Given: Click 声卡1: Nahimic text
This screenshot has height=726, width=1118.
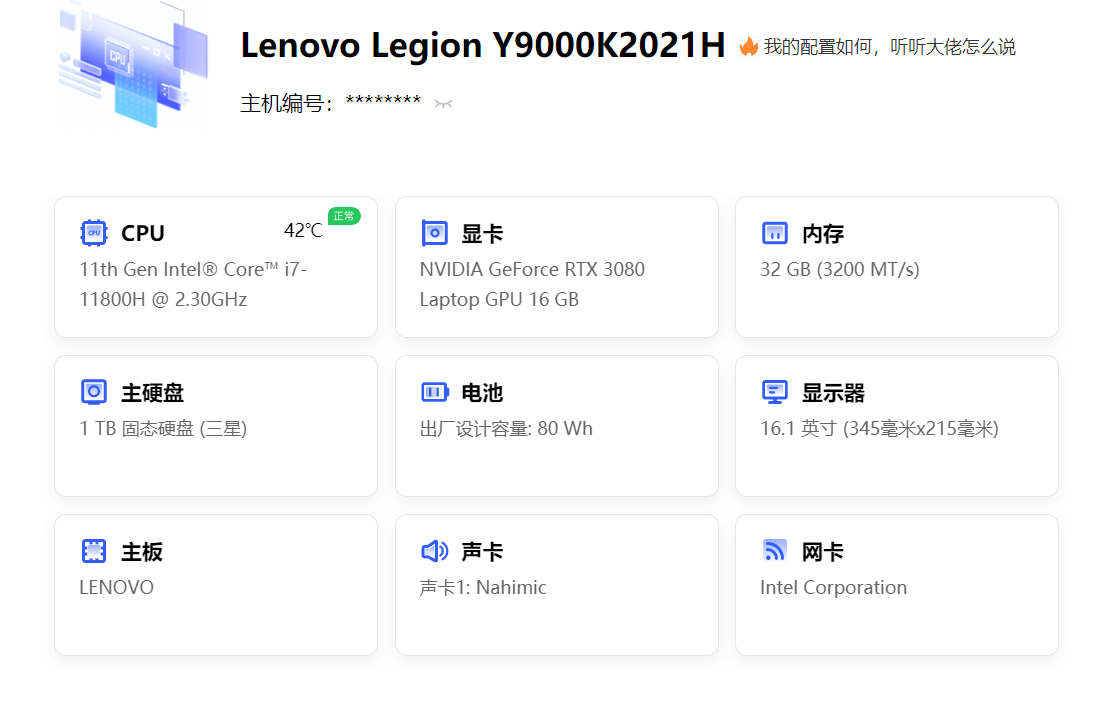Looking at the screenshot, I should coord(483,588).
